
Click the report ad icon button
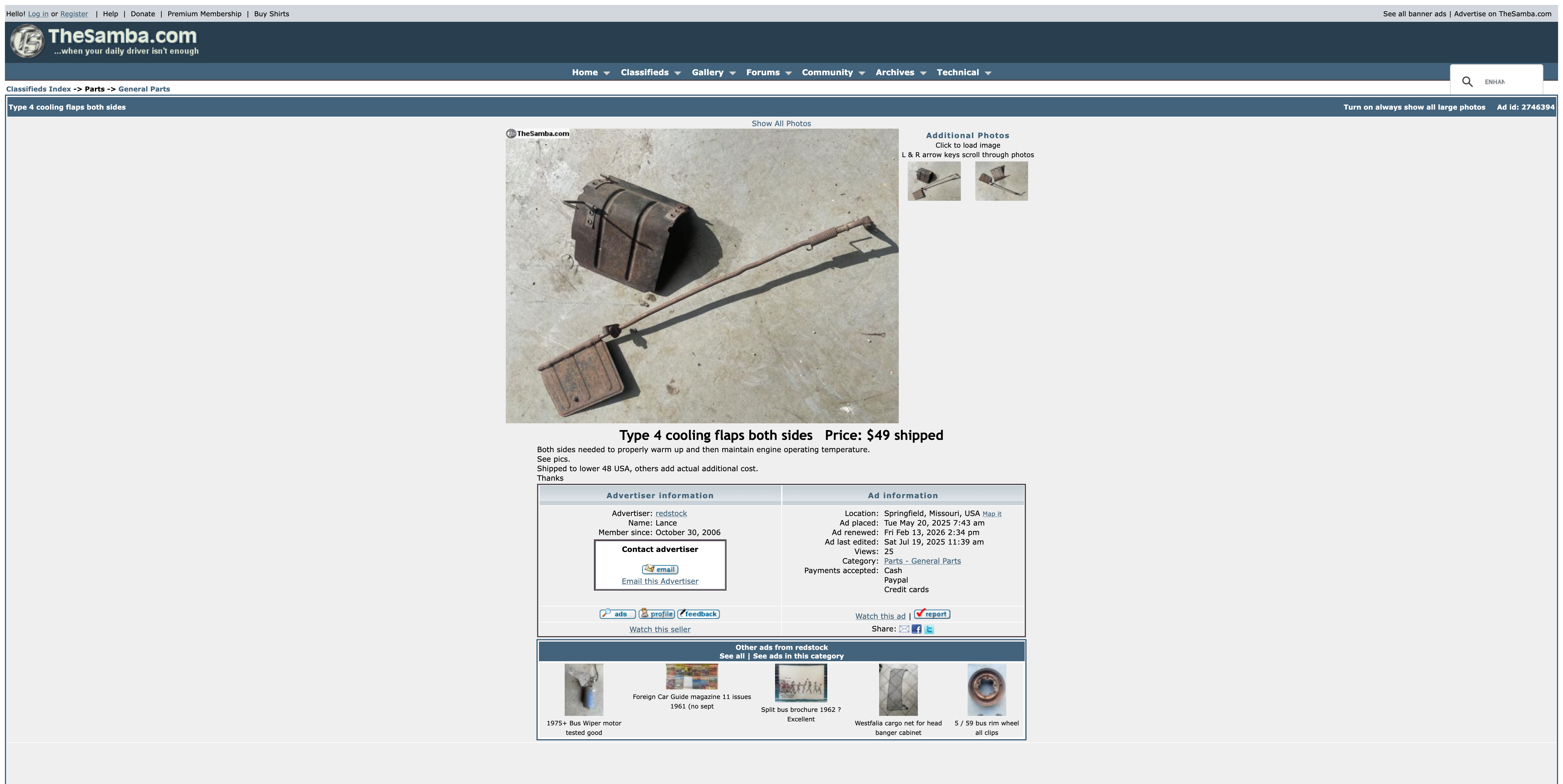tap(932, 614)
